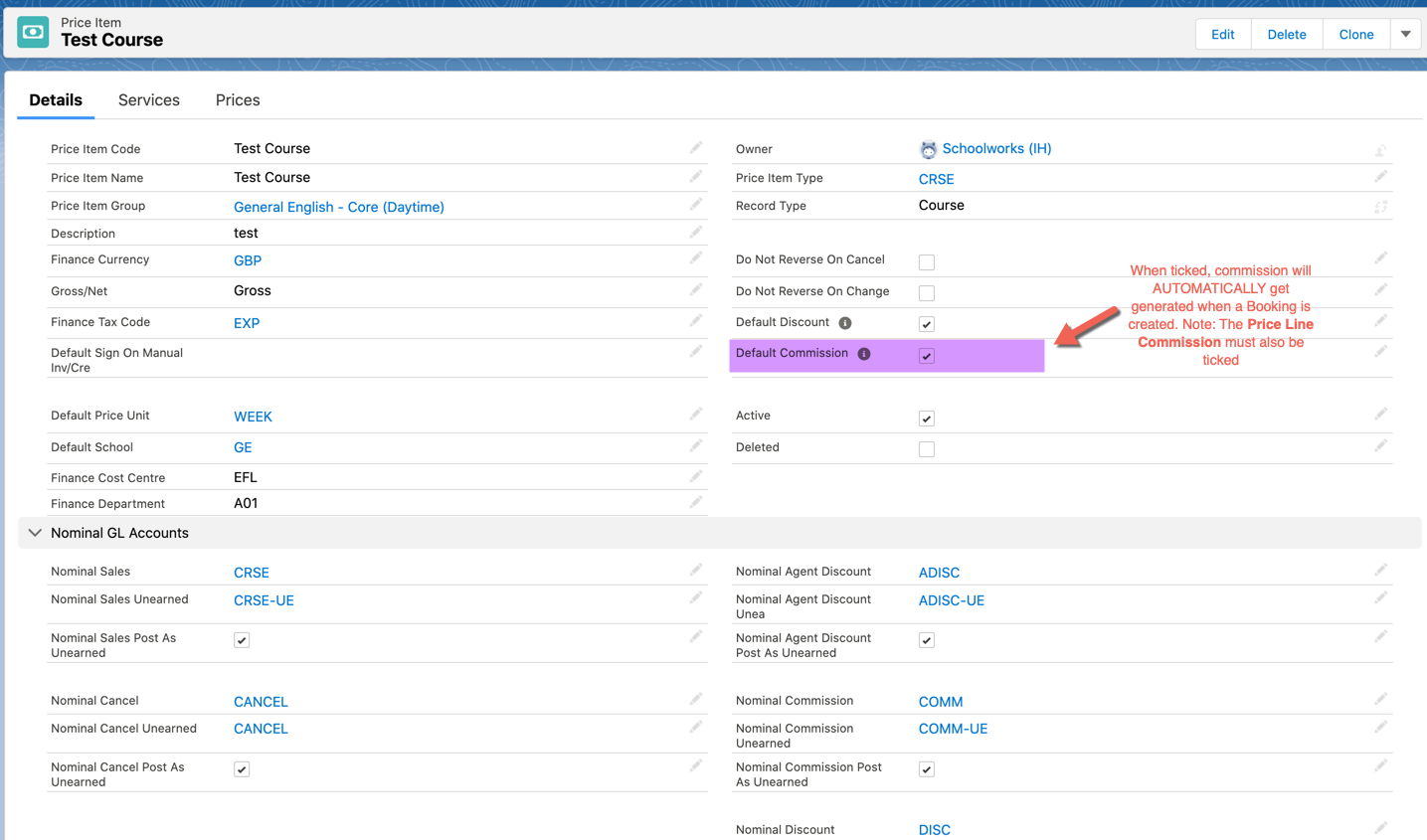The image size is (1427, 840).
Task: Open Schoolworks (IH) owner link
Action: 996,148
